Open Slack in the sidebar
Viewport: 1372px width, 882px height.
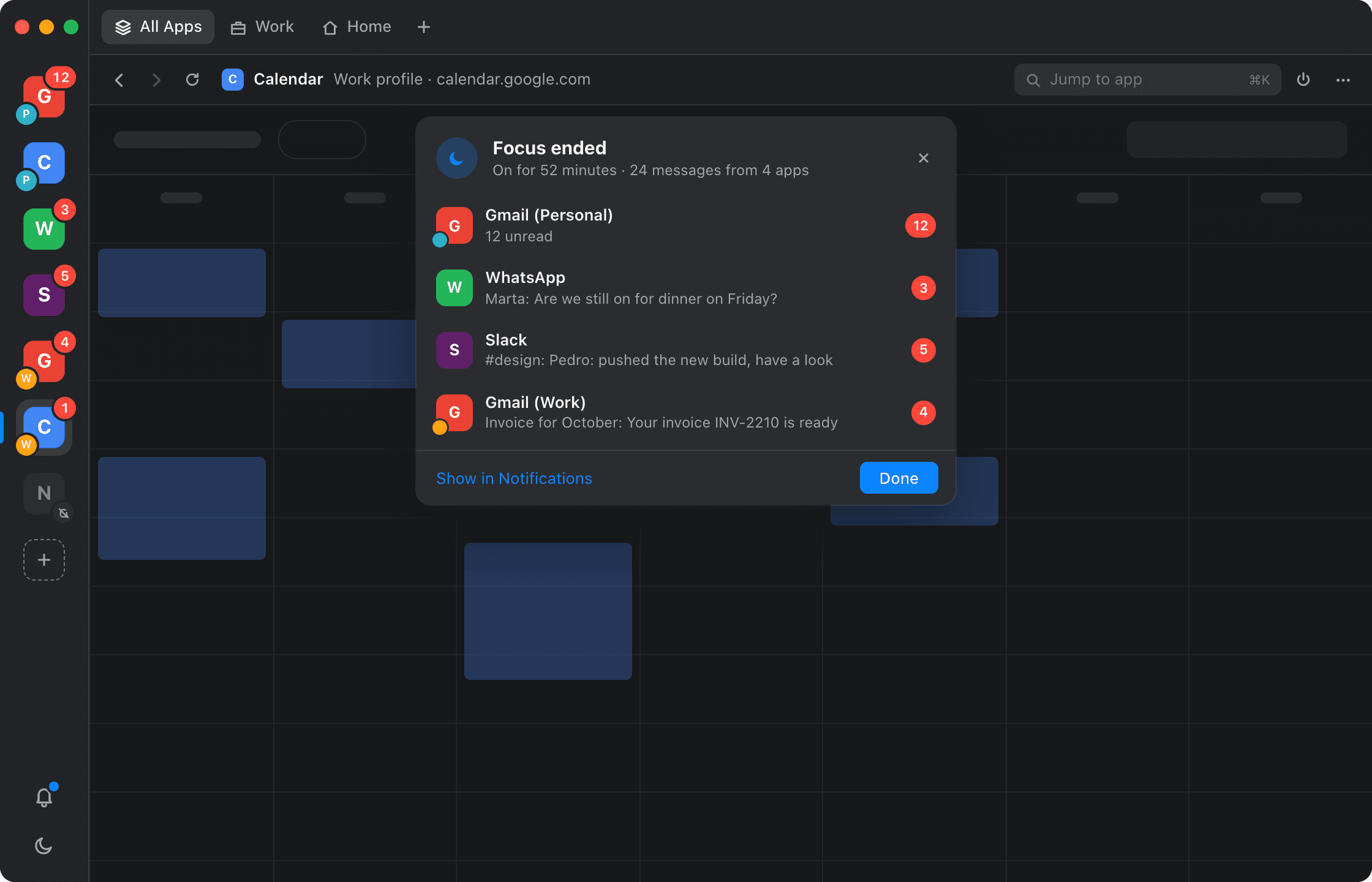tap(44, 295)
